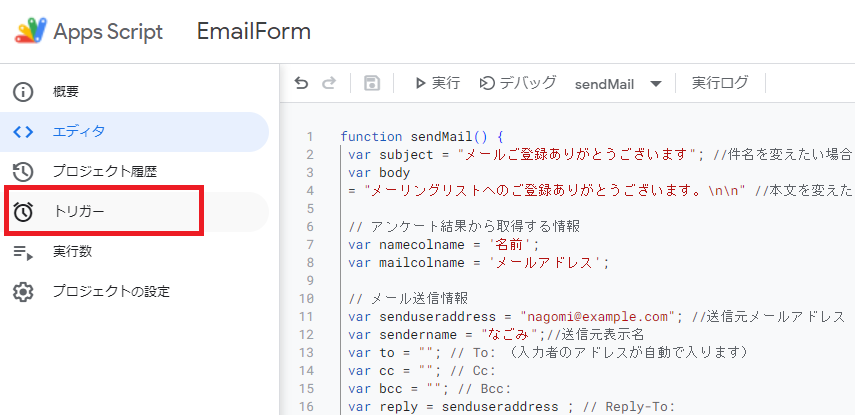Select エディタ in the sidebar

coord(80,132)
